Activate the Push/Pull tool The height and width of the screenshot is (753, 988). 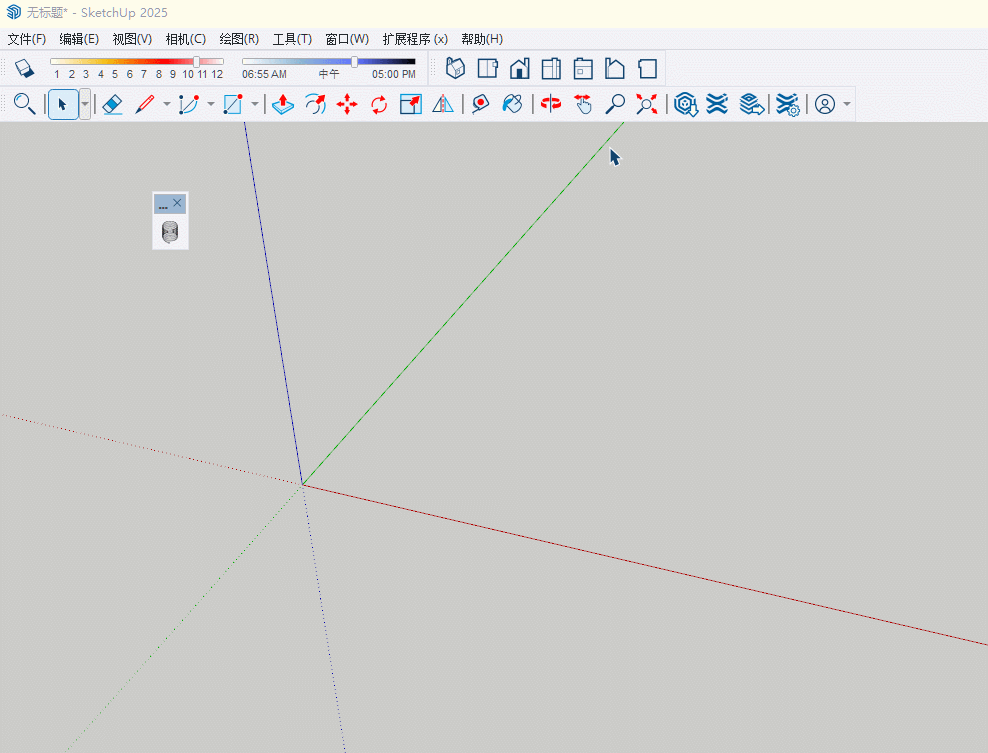coord(283,104)
